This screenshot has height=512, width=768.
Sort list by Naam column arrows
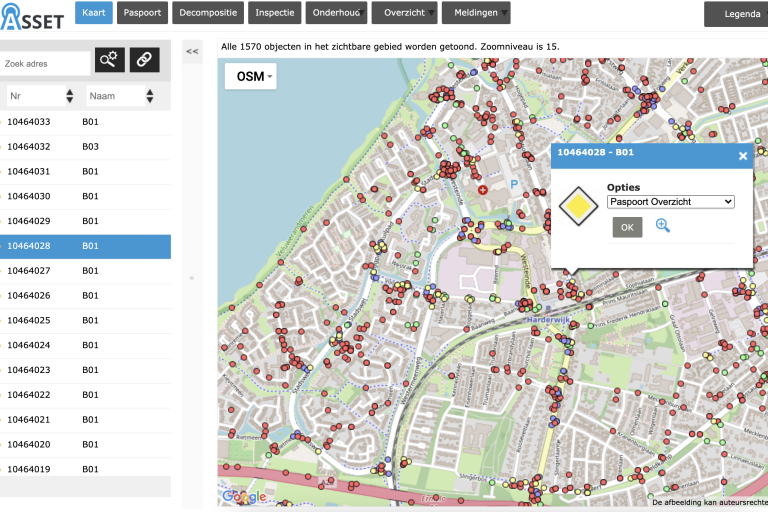[149, 96]
